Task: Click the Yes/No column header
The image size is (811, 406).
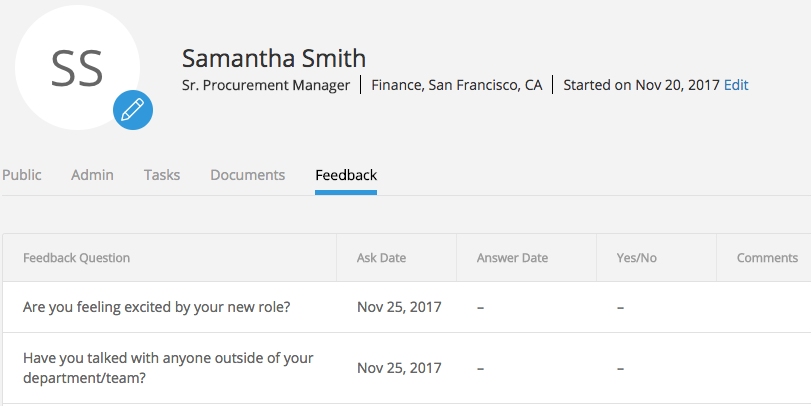Action: (x=636, y=258)
